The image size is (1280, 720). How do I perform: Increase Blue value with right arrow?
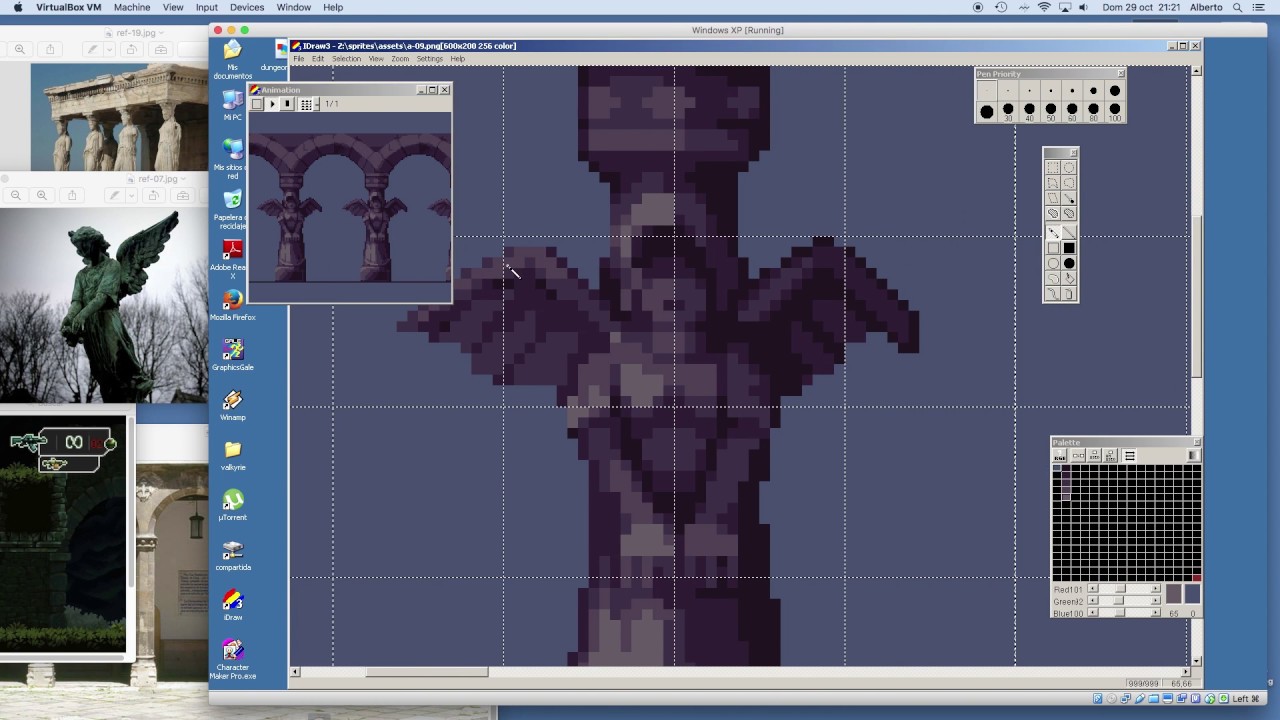point(1155,612)
